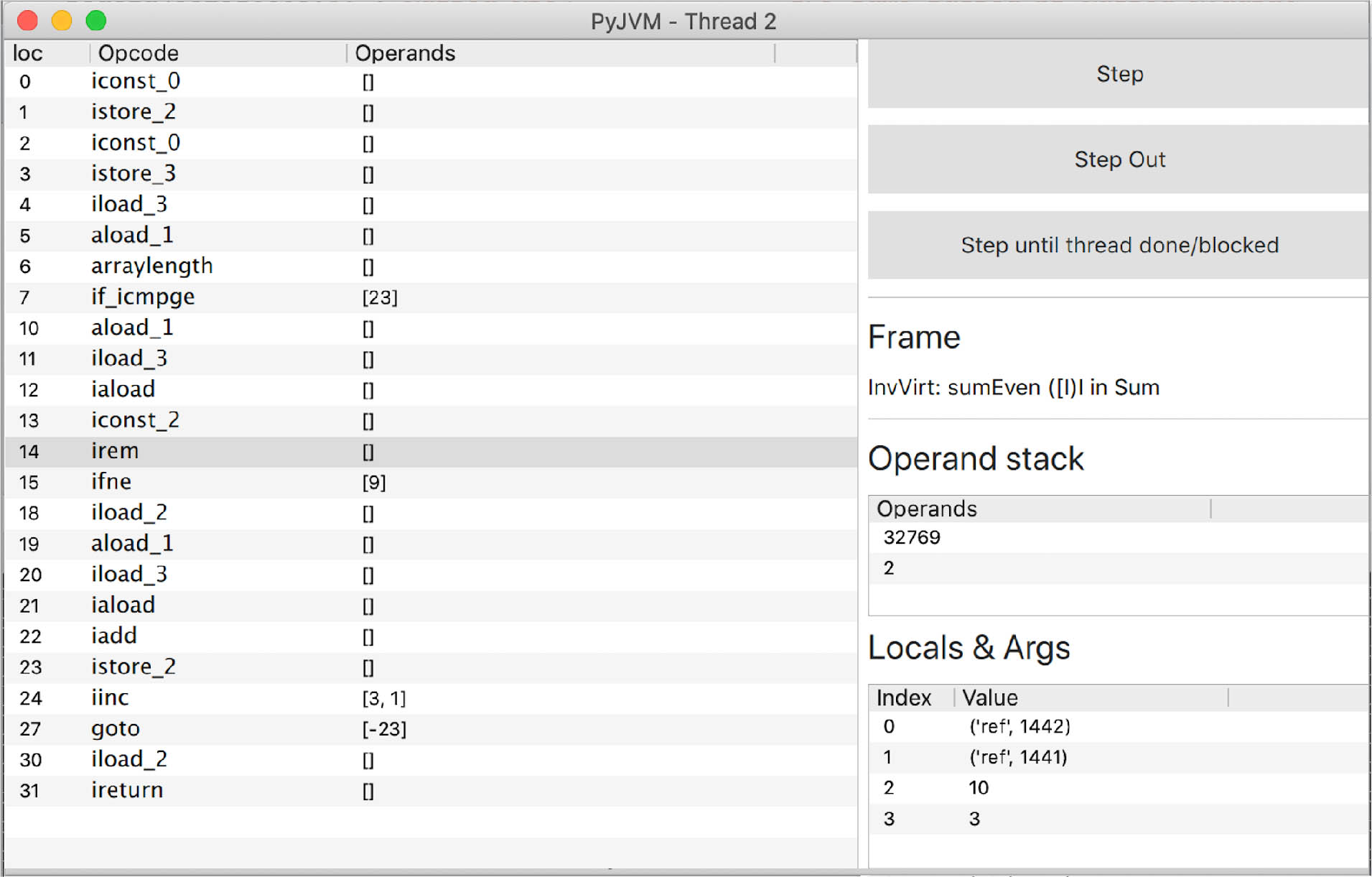The height and width of the screenshot is (877, 1372).
Task: Click the loc column header
Action: click(27, 52)
